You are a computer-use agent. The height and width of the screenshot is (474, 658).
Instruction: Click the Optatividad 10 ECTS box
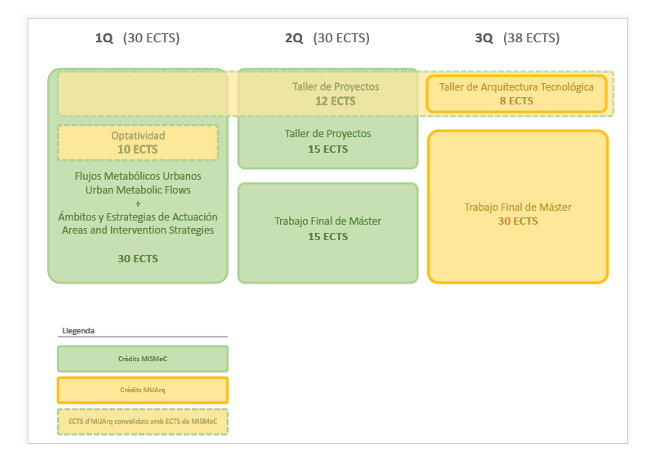pyautogui.click(x=138, y=142)
